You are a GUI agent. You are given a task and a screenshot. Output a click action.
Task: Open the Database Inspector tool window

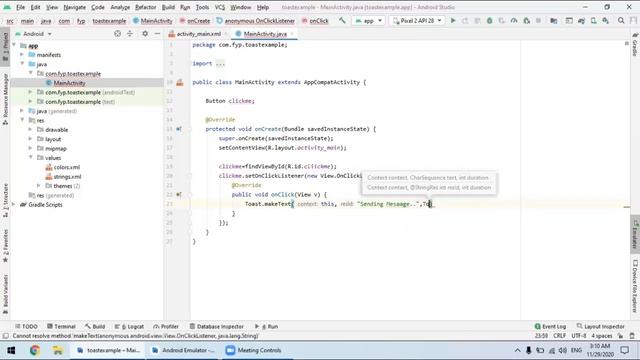point(217,327)
